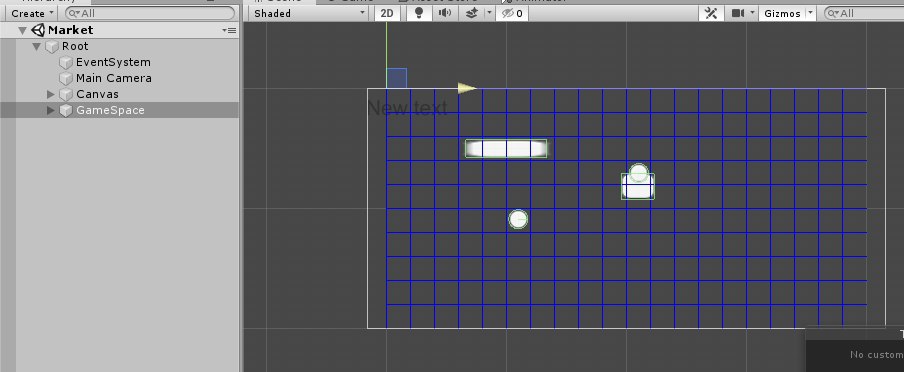
Task: Click the cube icon beside Root
Action: point(52,46)
